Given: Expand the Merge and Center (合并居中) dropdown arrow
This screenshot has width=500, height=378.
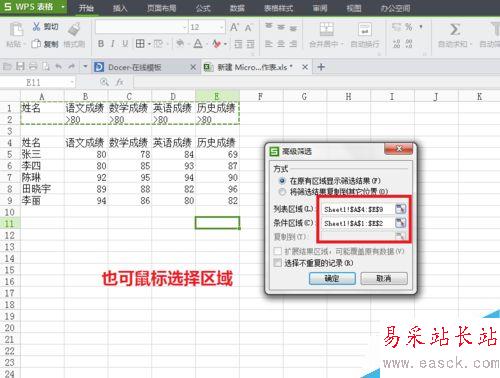Looking at the screenshot, I should (343, 44).
